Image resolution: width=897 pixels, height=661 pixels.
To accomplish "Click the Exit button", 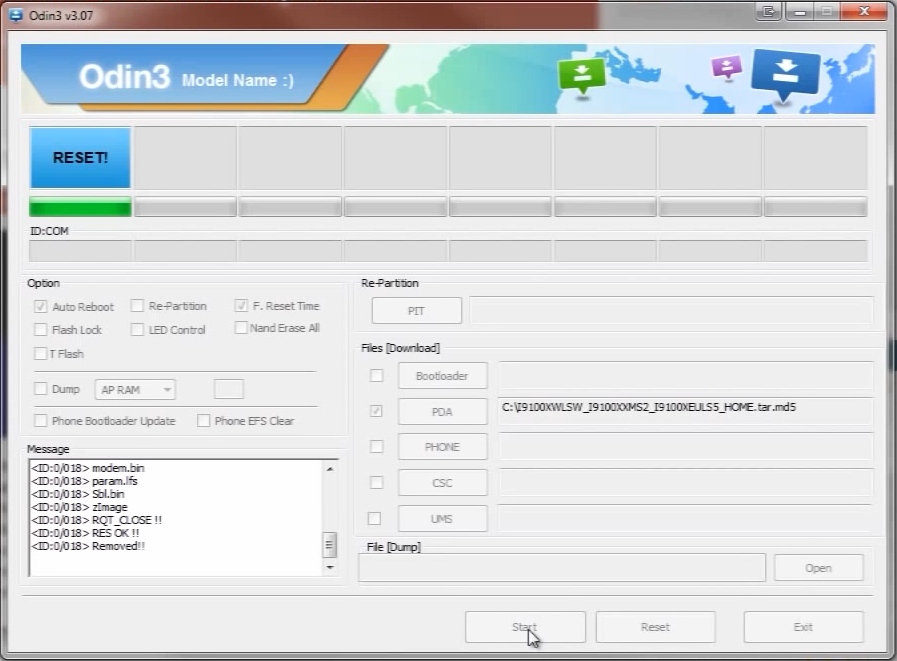I will pos(803,627).
